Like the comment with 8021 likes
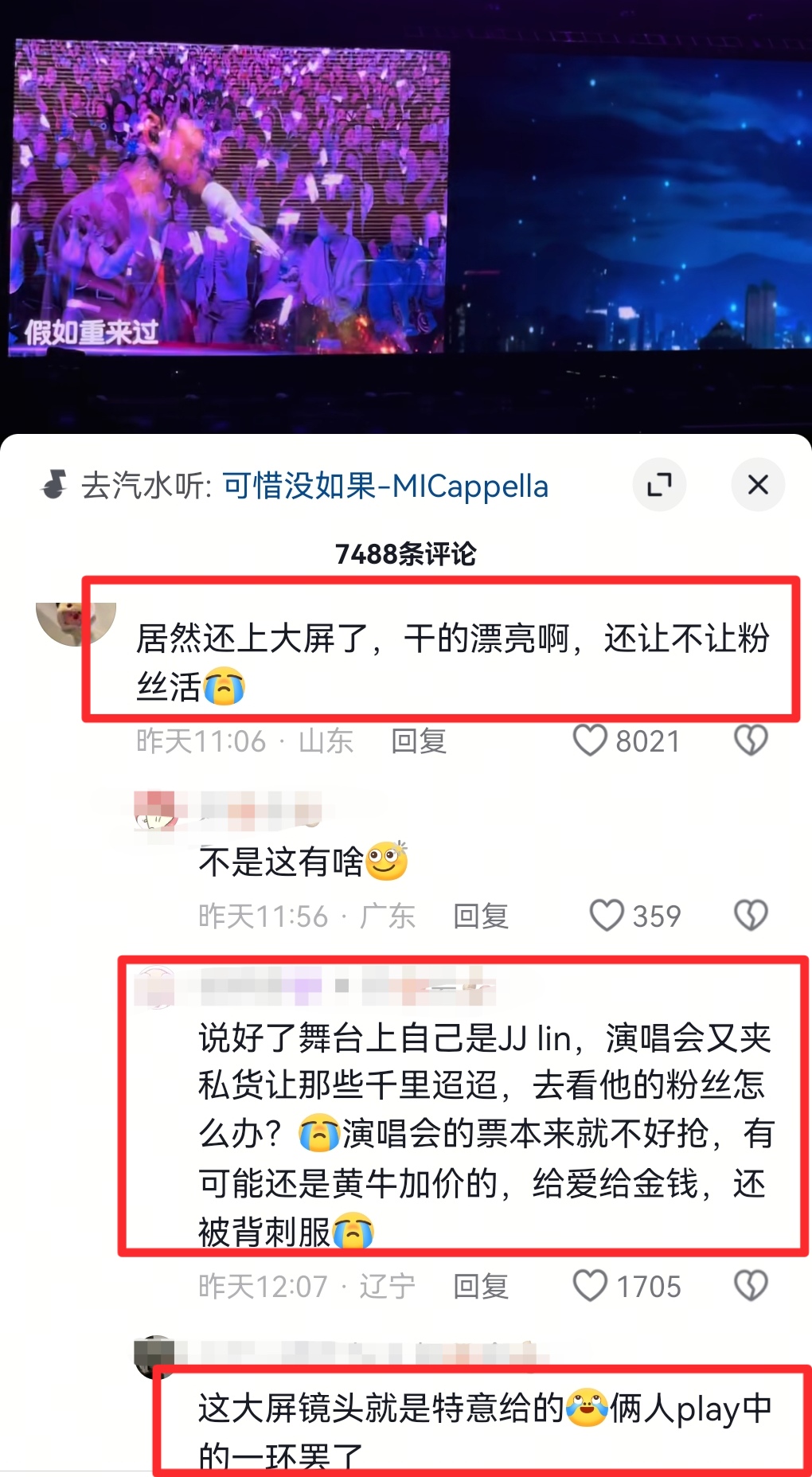This screenshot has width=812, height=1477. point(591,740)
